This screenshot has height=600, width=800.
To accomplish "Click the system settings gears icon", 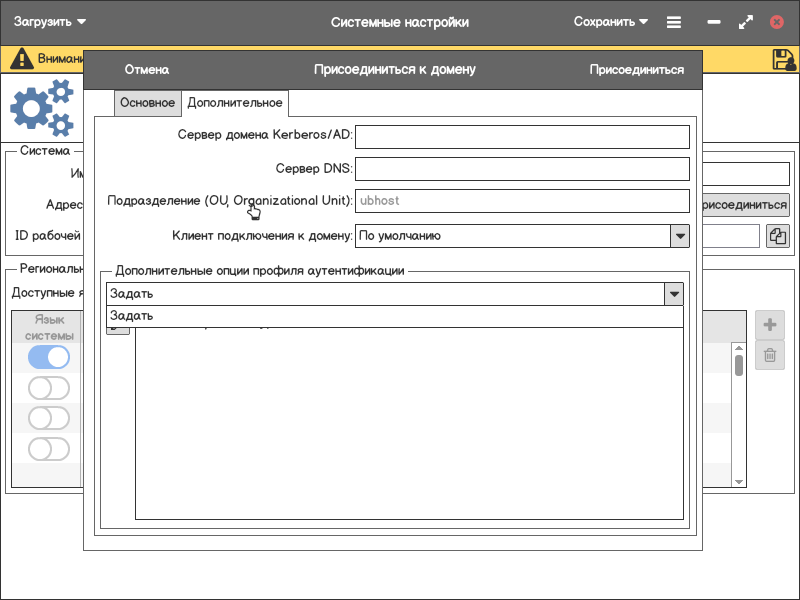I will pyautogui.click(x=42, y=109).
